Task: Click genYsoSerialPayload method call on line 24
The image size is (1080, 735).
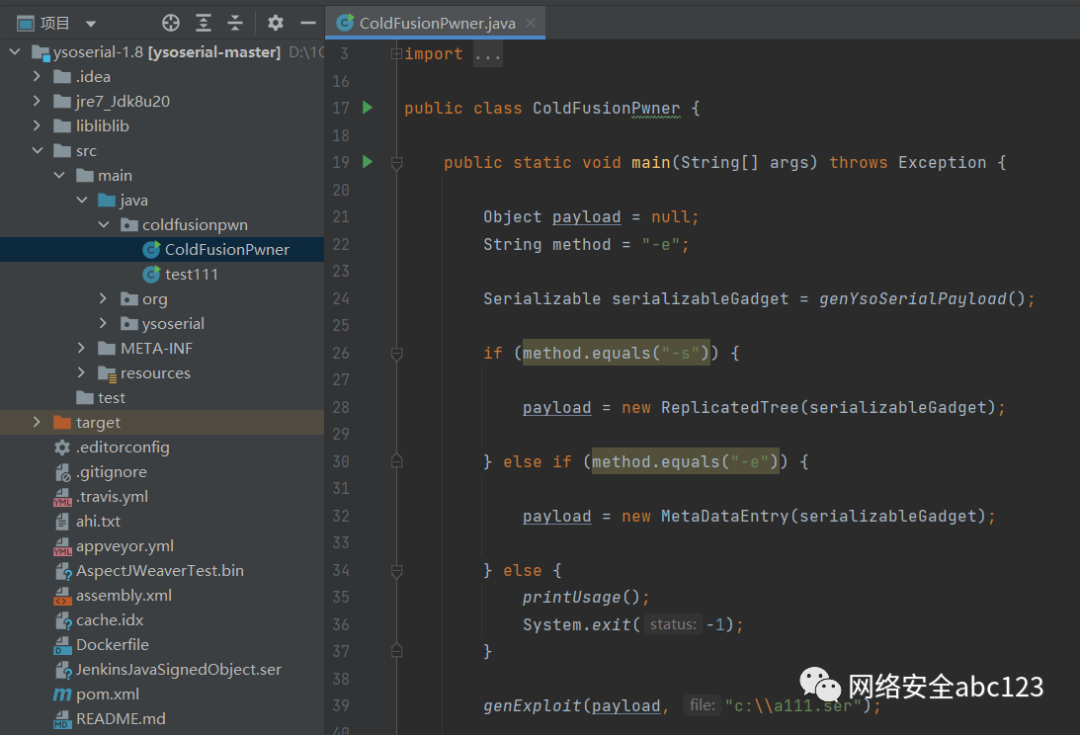Action: click(x=913, y=298)
